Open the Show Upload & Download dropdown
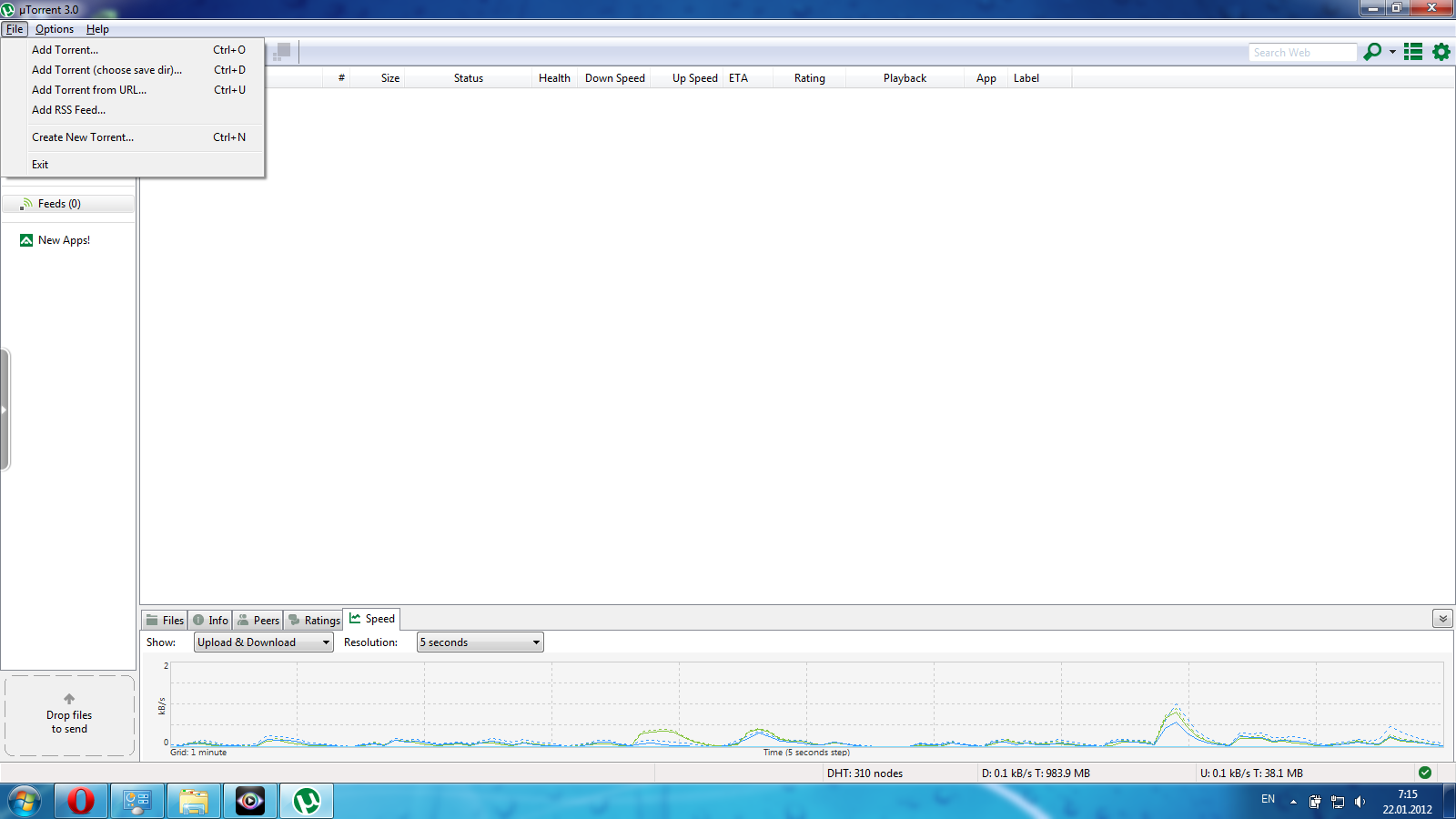Image resolution: width=1456 pixels, height=819 pixels. (x=264, y=642)
